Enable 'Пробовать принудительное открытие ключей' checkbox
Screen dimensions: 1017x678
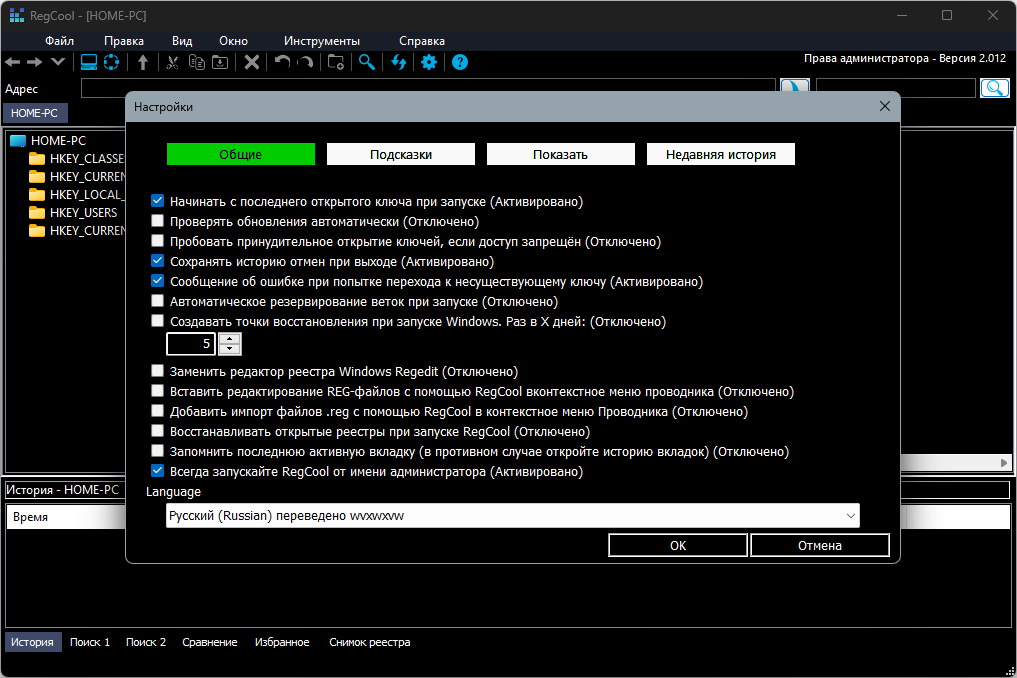(x=158, y=241)
